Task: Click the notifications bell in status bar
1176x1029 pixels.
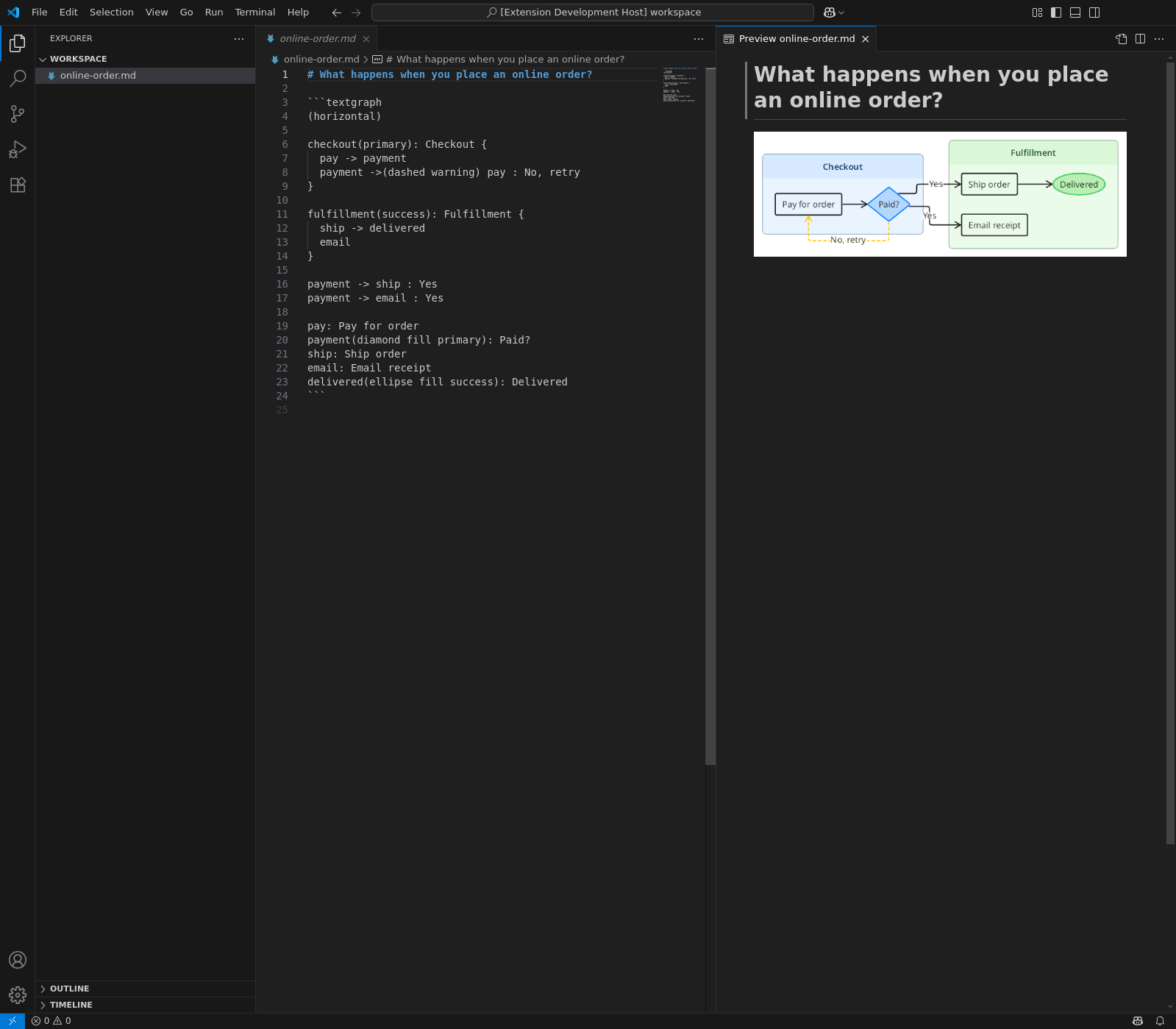Action: pos(1160,1021)
